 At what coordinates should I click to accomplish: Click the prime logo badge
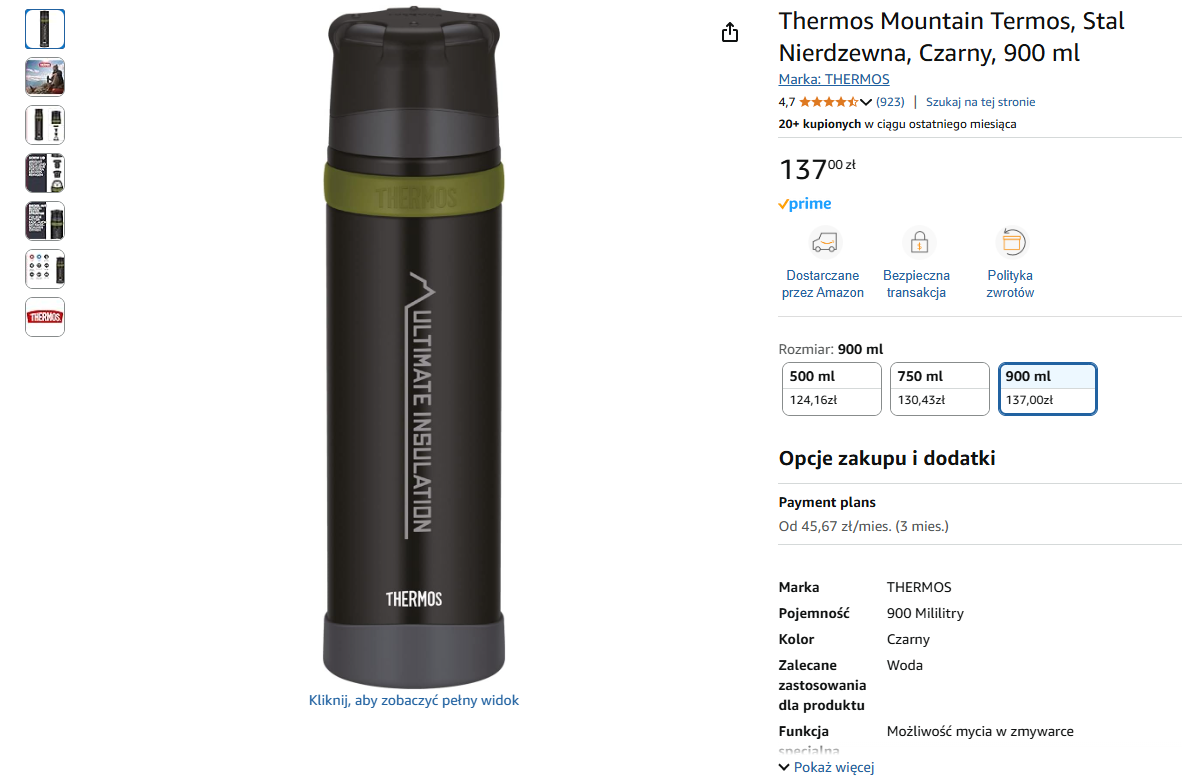[805, 204]
